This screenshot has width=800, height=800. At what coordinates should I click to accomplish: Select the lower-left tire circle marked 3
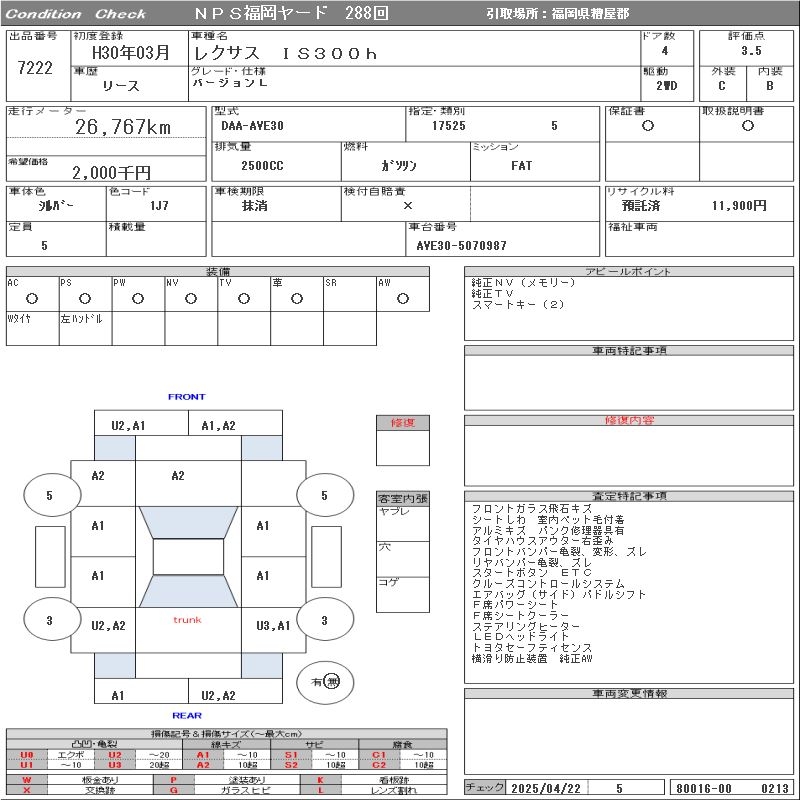click(50, 620)
